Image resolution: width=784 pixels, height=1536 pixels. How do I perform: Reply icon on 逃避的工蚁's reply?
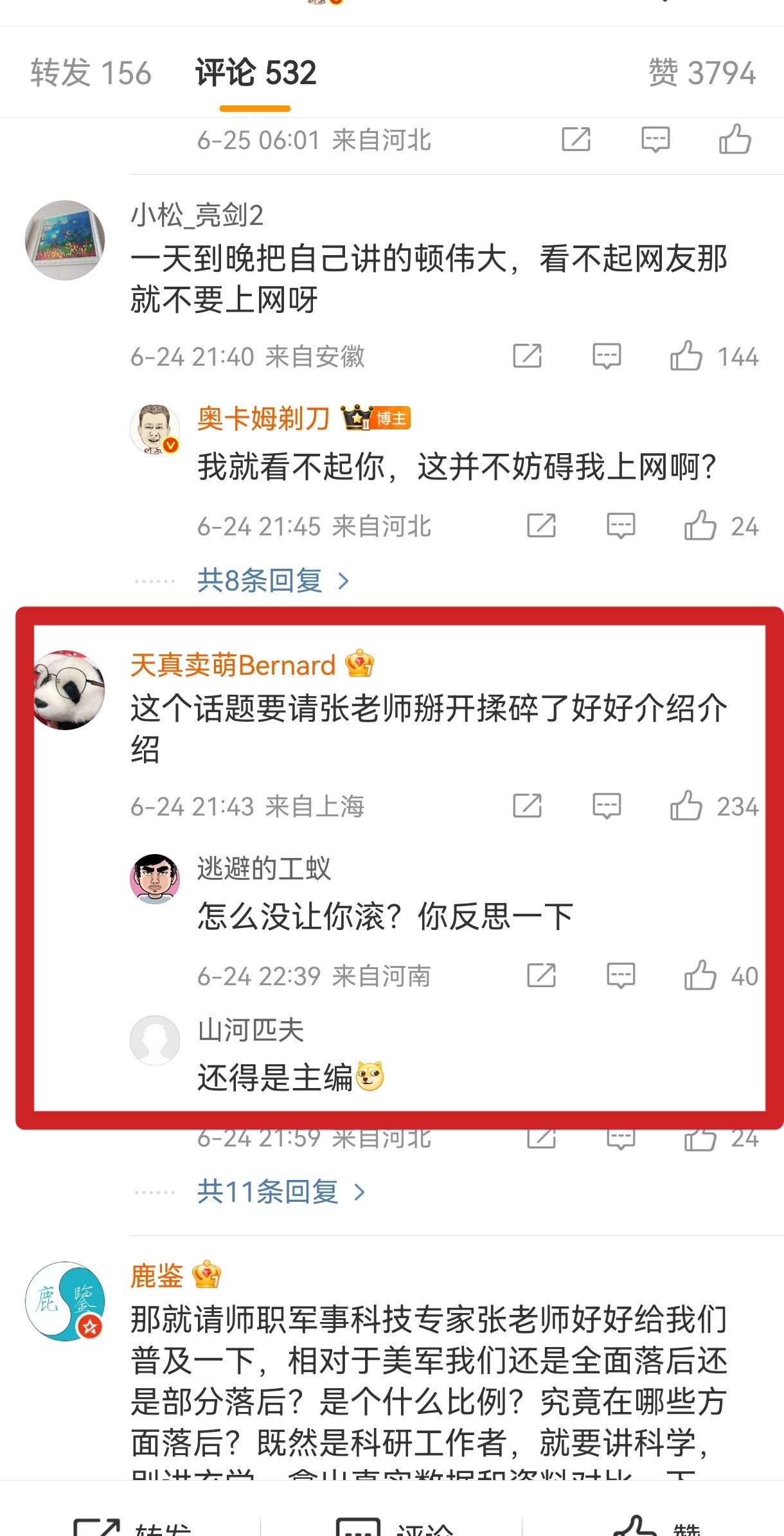coord(621,976)
